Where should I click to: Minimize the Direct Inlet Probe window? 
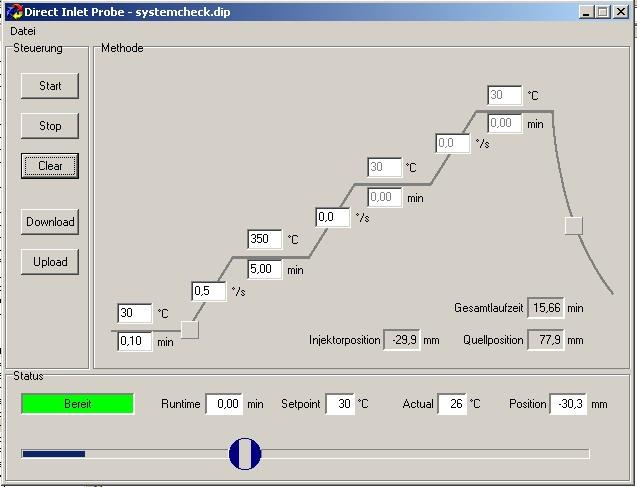pyautogui.click(x=587, y=12)
